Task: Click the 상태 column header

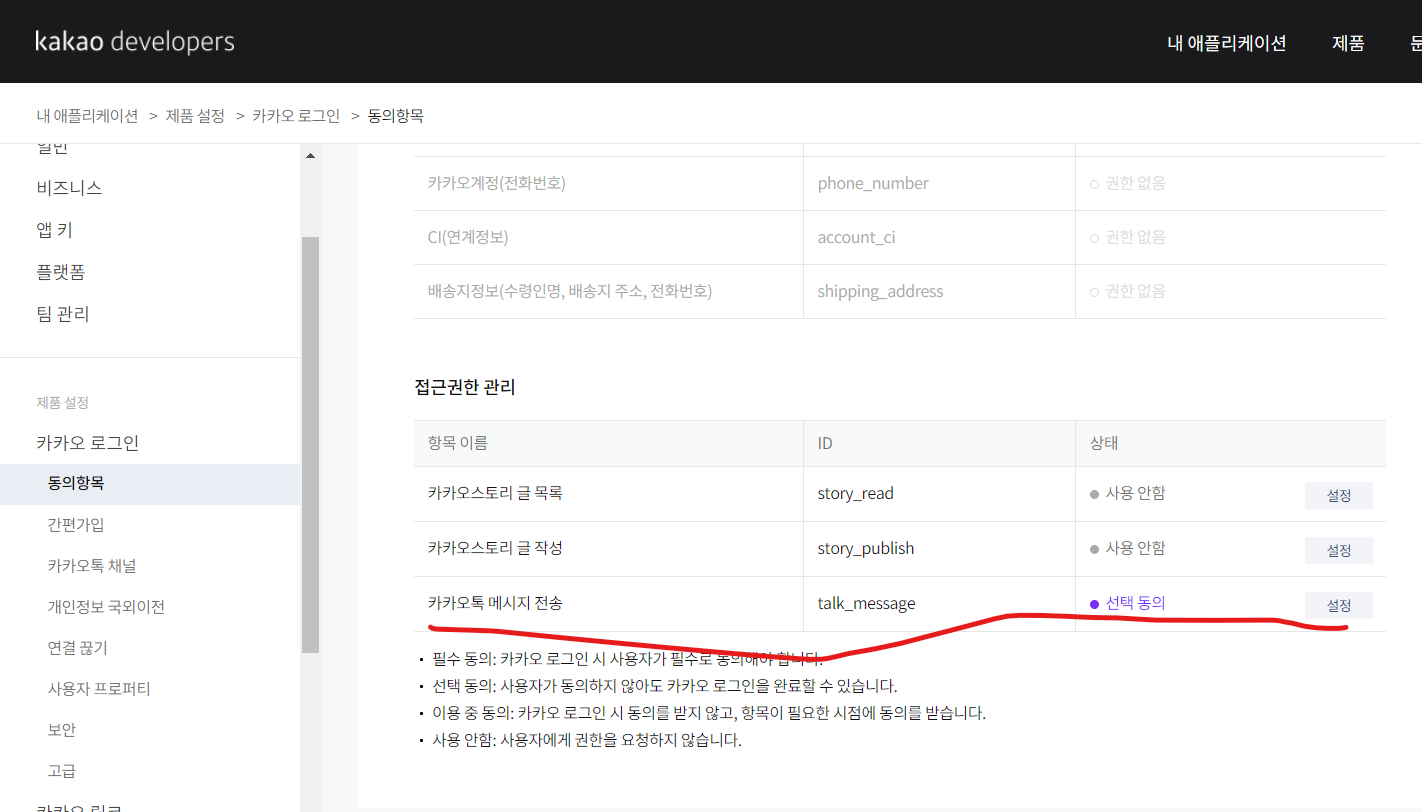Action: (x=1104, y=443)
